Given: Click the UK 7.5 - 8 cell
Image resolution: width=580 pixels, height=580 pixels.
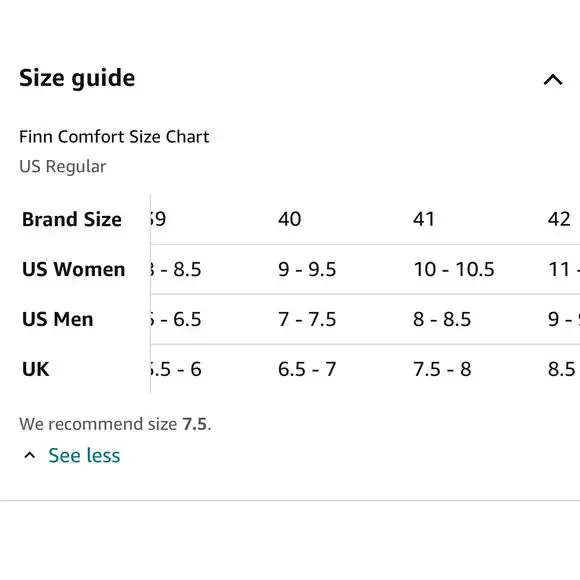Looking at the screenshot, I should pos(442,369).
